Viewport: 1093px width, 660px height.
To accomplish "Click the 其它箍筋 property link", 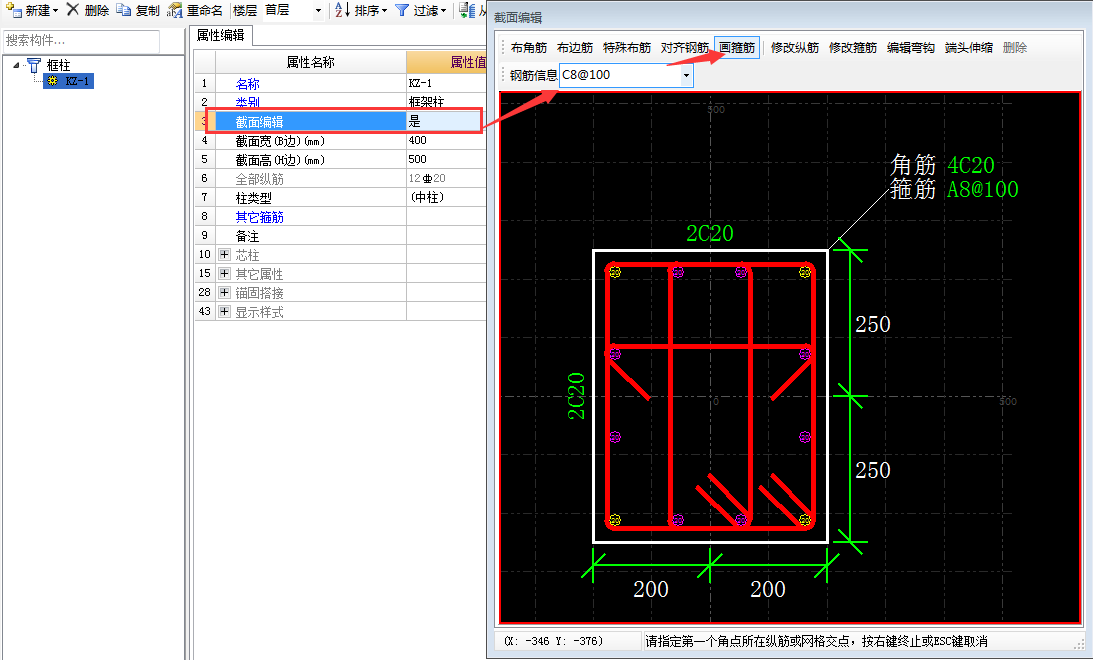I will tap(259, 217).
